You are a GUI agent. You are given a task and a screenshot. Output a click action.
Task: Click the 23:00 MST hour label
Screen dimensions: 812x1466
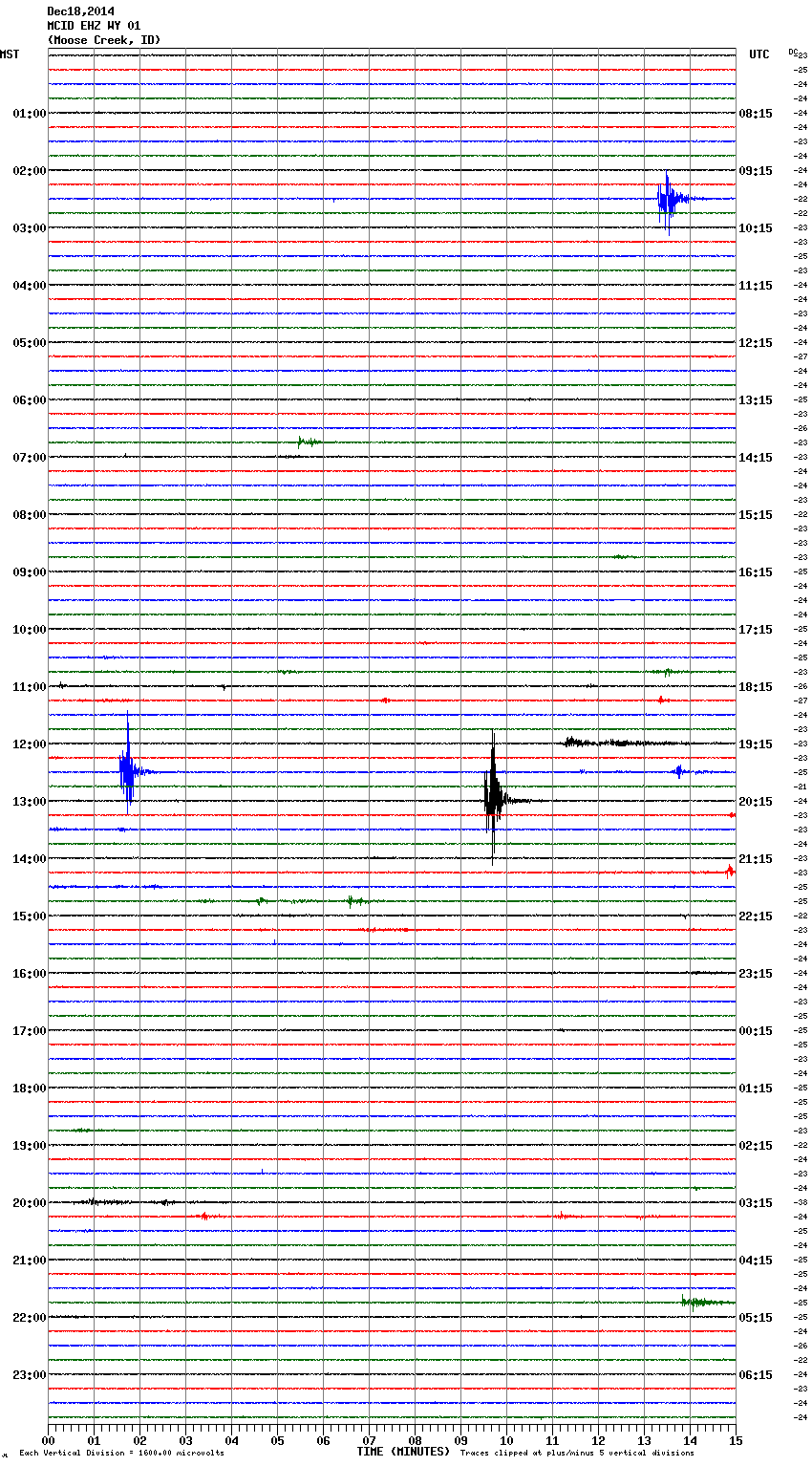(29, 1375)
